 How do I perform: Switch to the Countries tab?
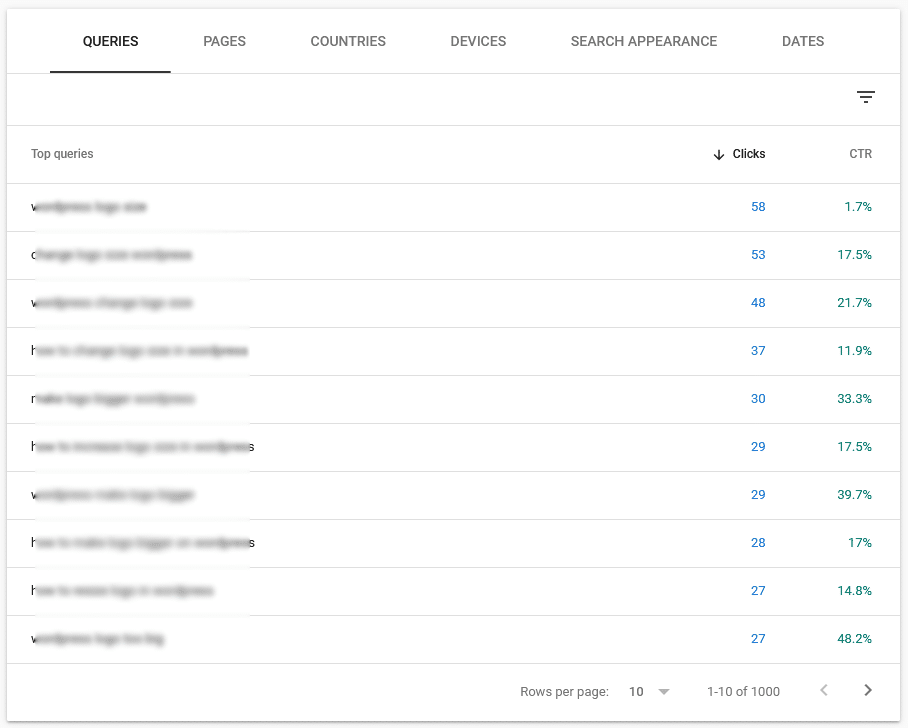348,41
